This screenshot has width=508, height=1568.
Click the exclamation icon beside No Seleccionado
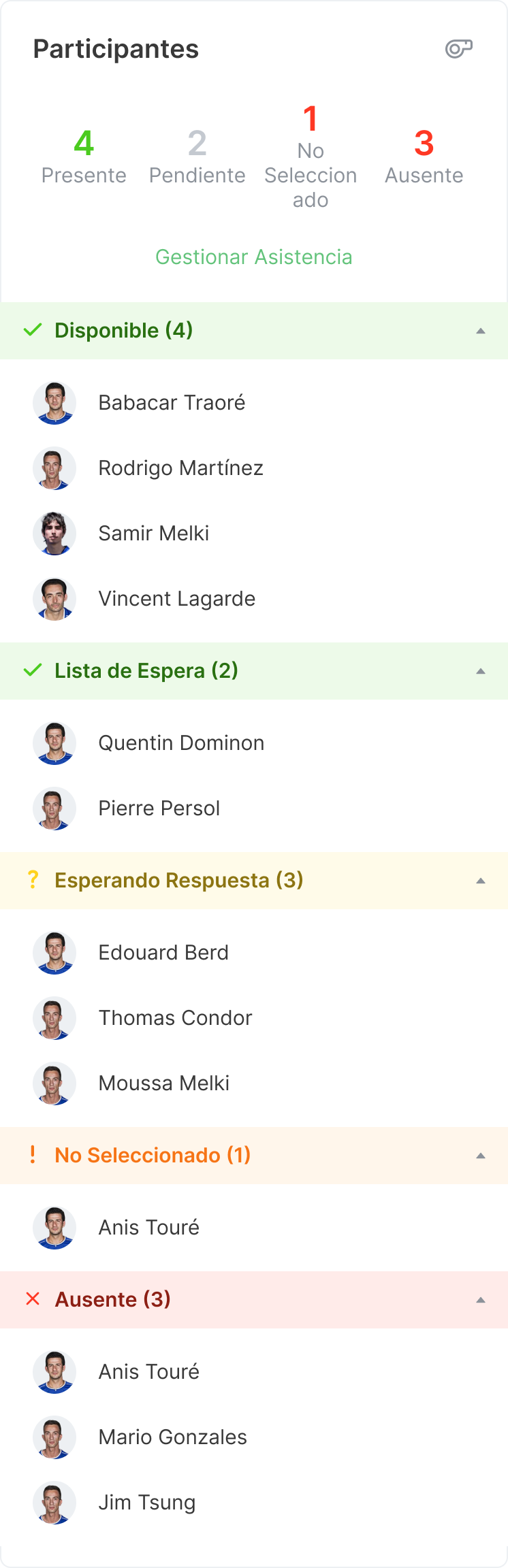[x=32, y=1155]
